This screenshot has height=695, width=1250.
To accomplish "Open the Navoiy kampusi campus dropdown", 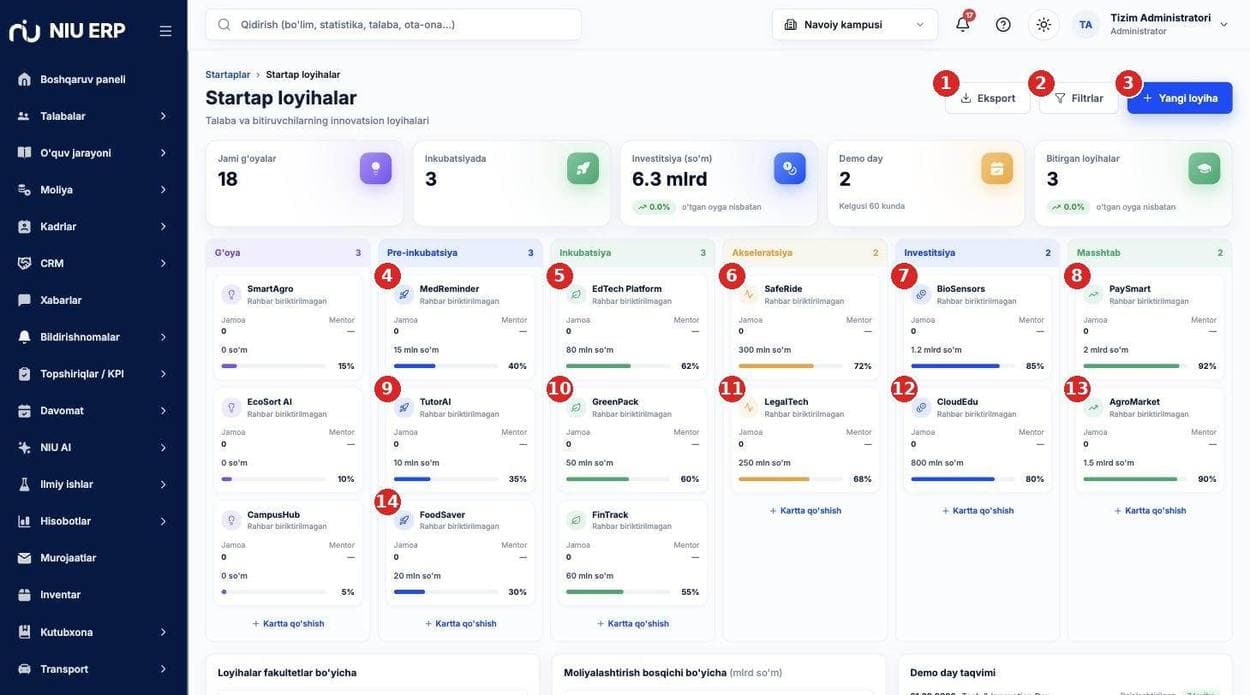I will (855, 24).
